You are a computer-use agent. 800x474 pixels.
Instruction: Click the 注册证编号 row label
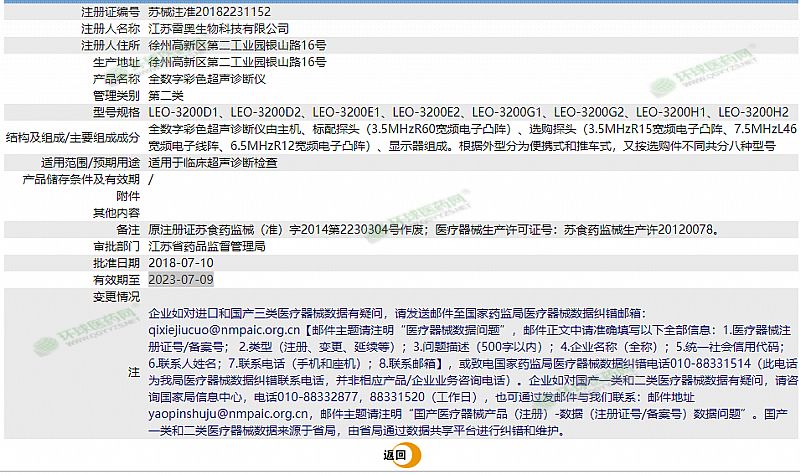(110, 12)
